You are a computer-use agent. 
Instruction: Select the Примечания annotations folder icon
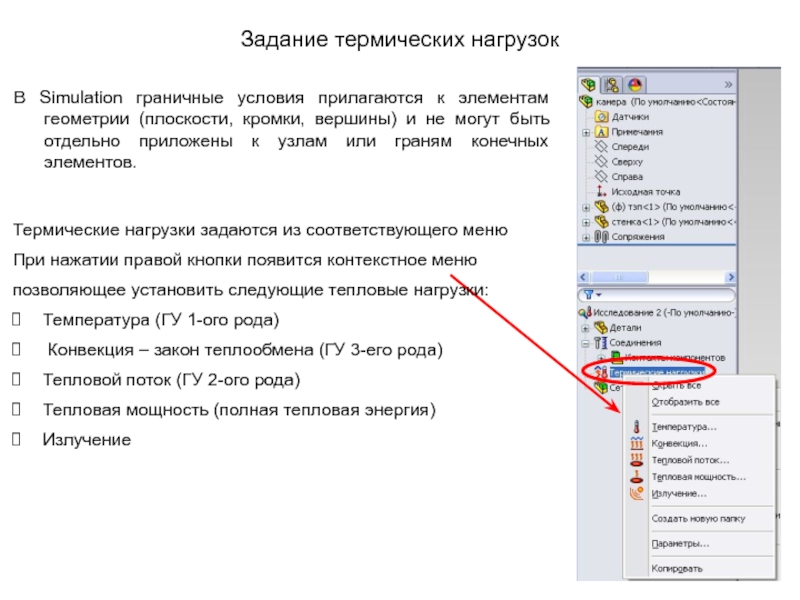[602, 132]
